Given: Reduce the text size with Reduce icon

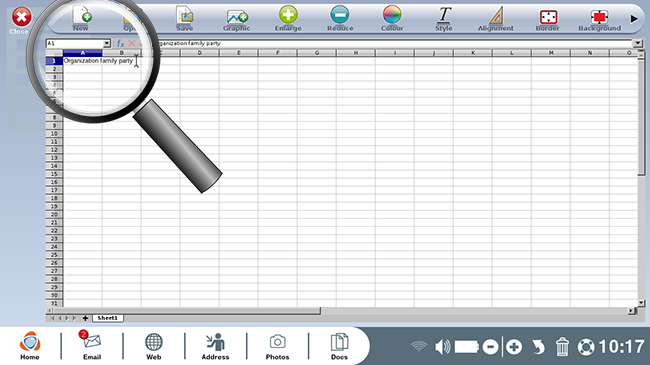Looking at the screenshot, I should coord(340,18).
